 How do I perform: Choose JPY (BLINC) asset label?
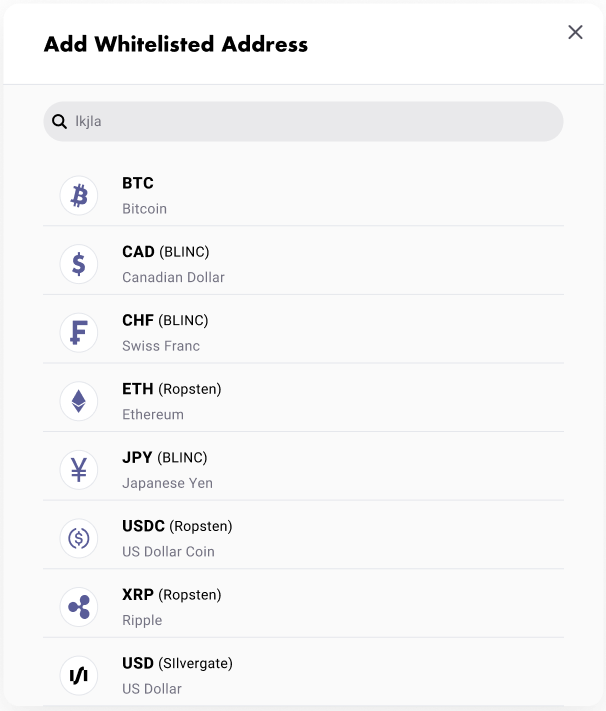click(165, 458)
